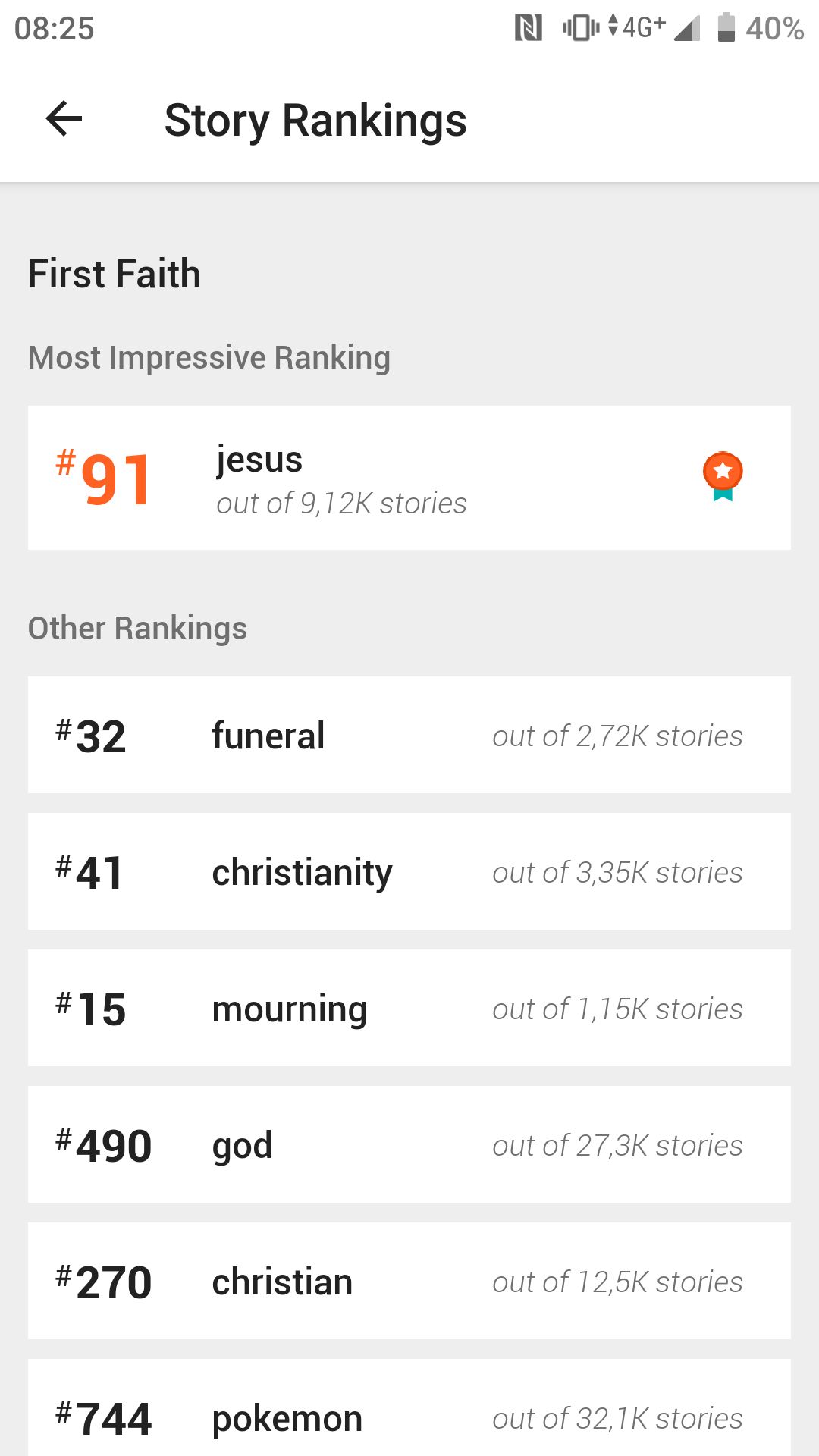Tap "out of 27,3K stories" text

coord(617,1145)
